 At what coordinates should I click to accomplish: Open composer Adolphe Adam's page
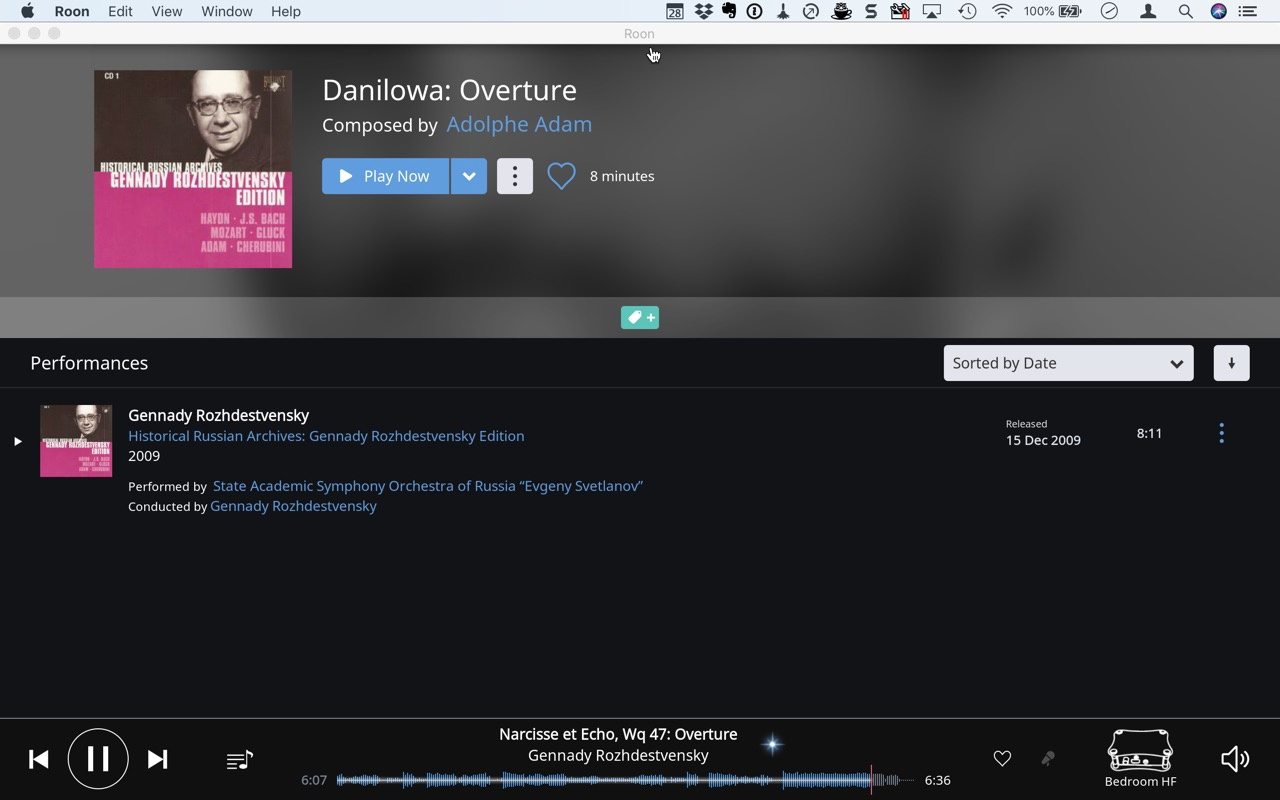[x=519, y=124]
